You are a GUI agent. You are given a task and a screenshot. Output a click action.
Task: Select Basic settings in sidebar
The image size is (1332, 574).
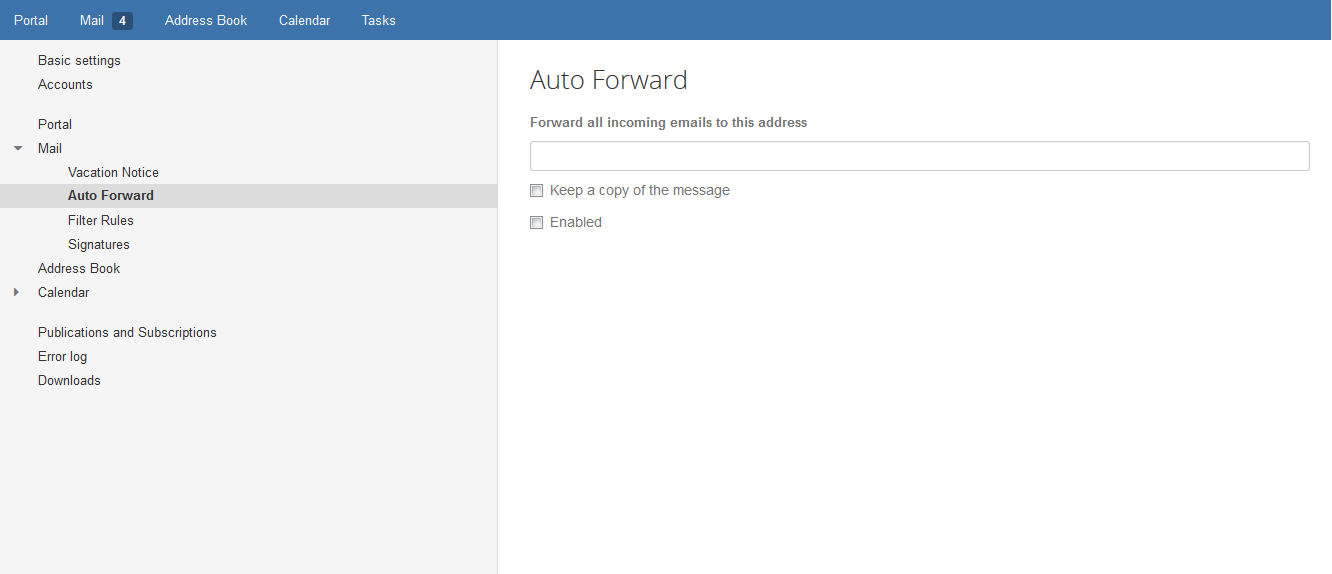(79, 60)
